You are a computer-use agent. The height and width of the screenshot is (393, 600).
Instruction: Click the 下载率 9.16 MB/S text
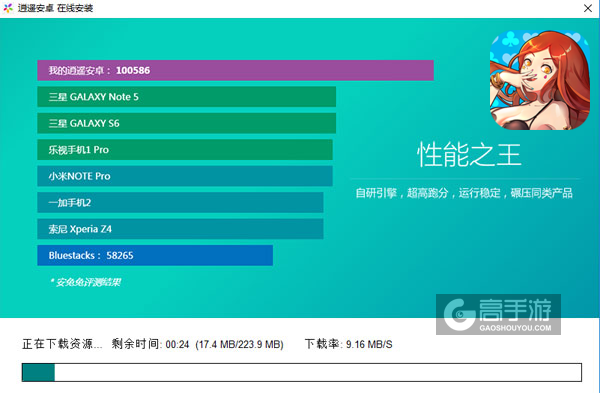pos(349,344)
